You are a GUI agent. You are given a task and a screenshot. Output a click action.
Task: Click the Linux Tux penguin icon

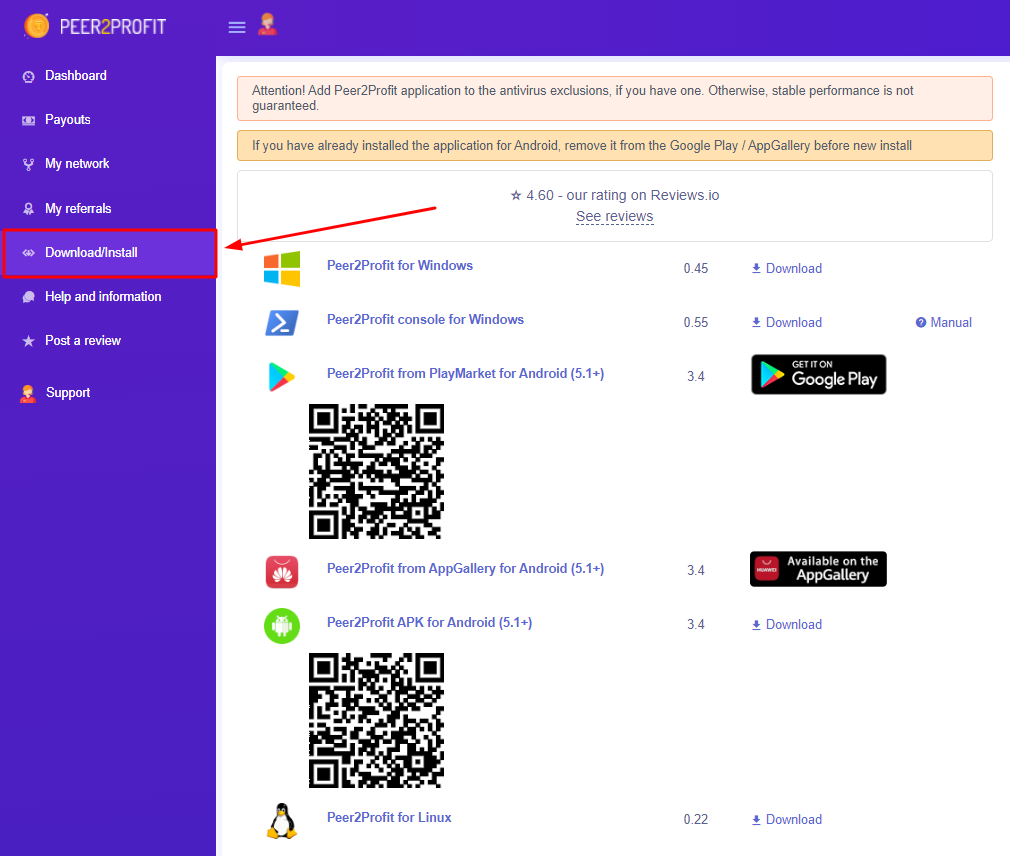[x=282, y=821]
